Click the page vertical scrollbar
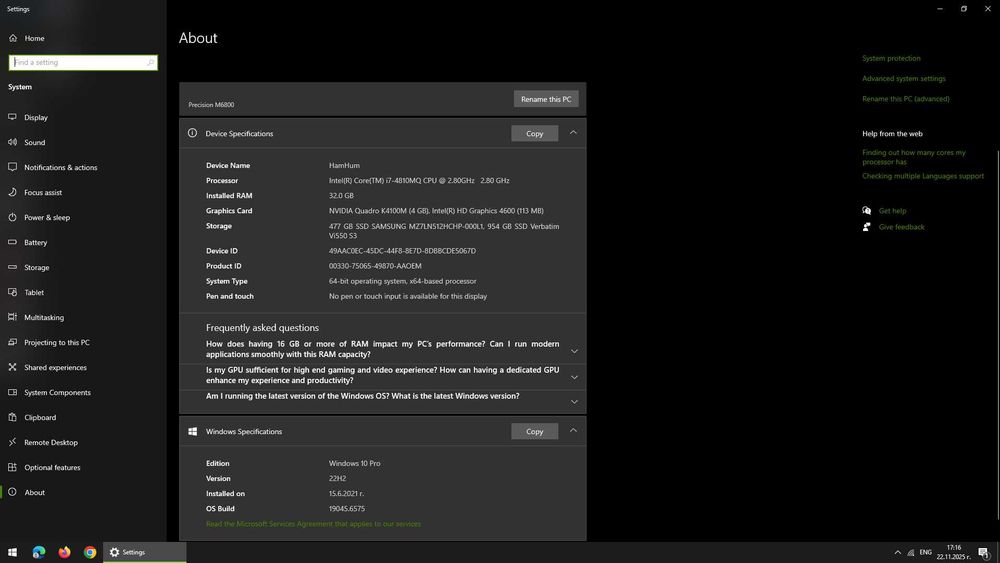1000x563 pixels. (x=997, y=335)
